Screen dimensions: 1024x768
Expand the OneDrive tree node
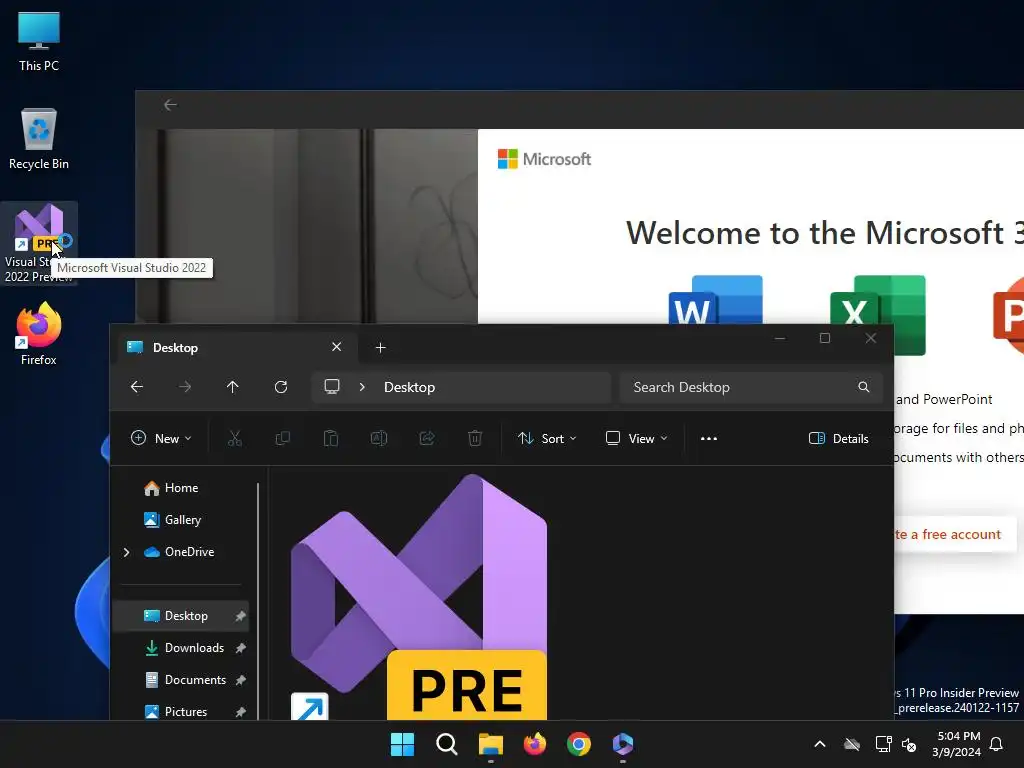[127, 552]
